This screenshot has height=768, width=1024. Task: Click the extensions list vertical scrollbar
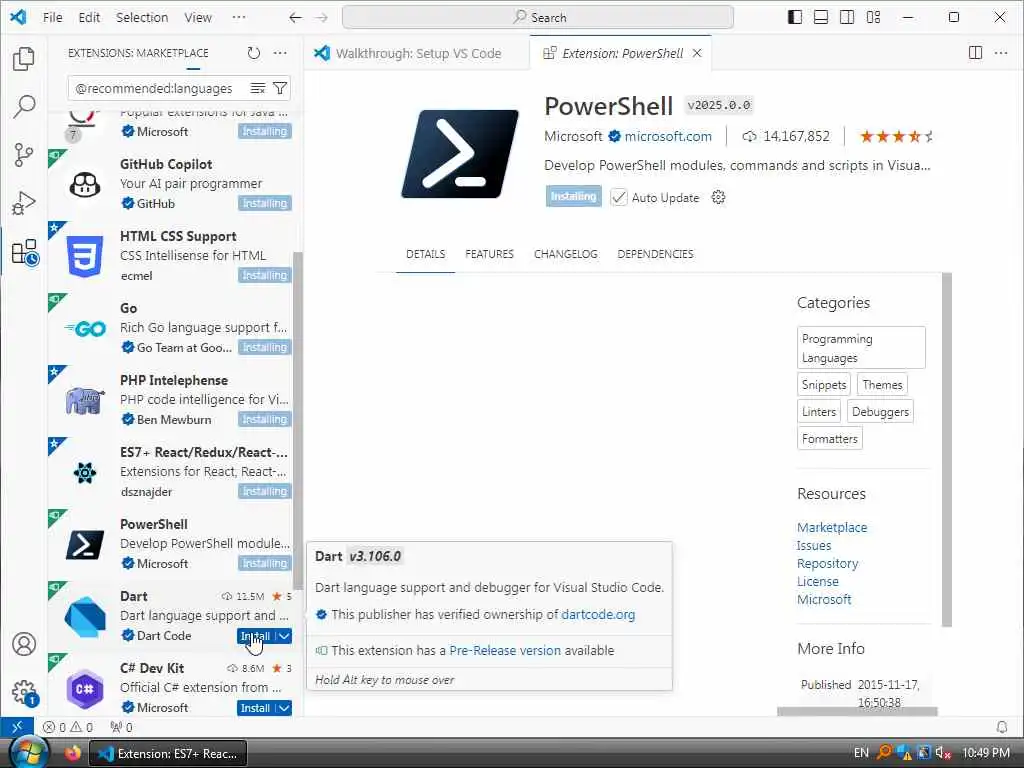[298, 421]
